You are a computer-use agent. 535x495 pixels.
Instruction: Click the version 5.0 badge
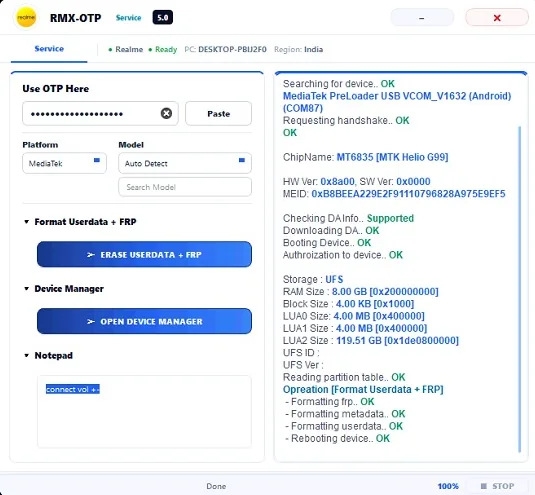coord(162,17)
